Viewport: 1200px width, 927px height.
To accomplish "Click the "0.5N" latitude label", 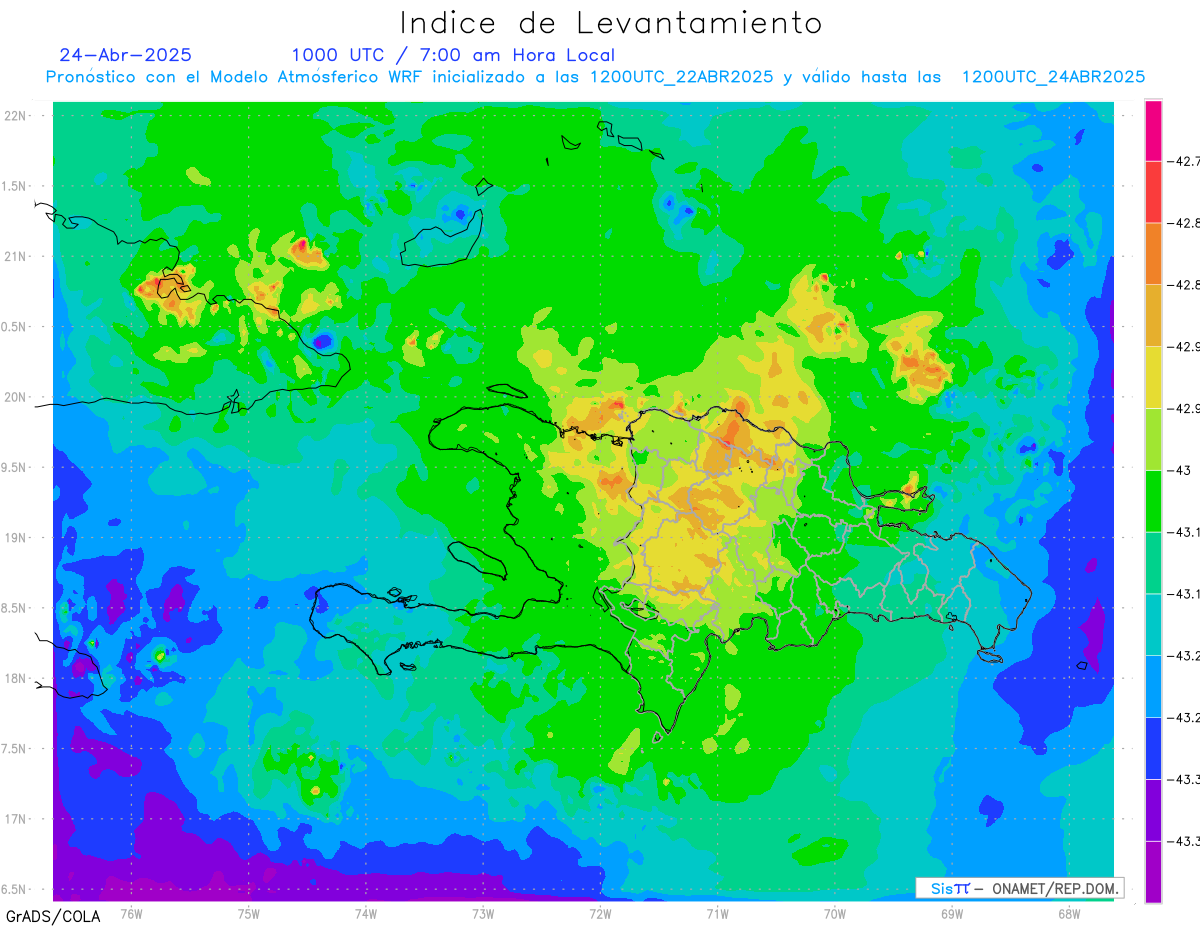I will [15, 327].
